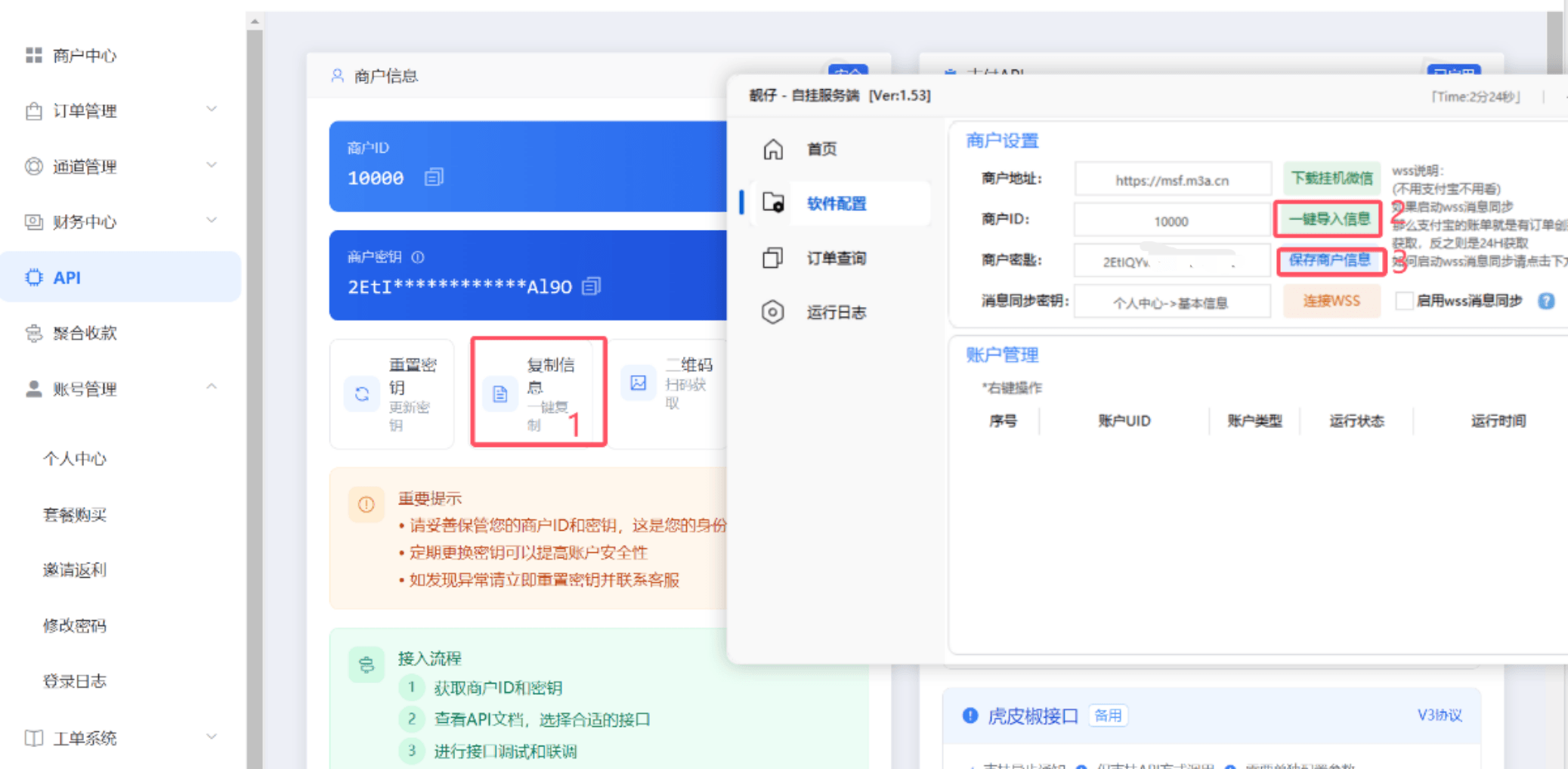Click the 二维码 image icon
Viewport: 1568px width, 769px height.
(x=639, y=383)
